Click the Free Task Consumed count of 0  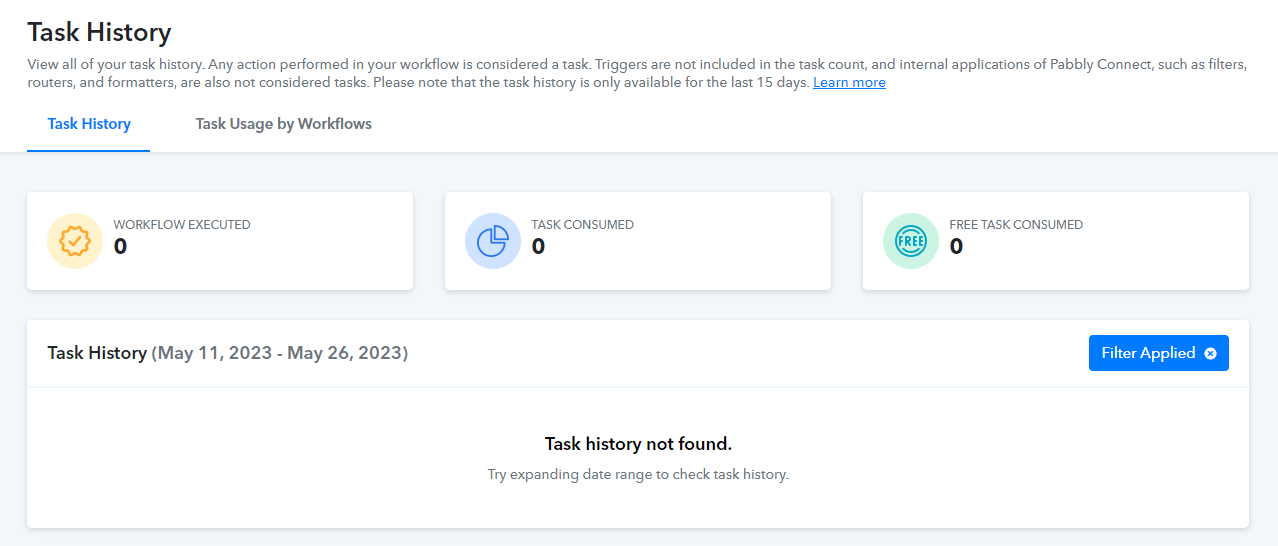point(956,246)
